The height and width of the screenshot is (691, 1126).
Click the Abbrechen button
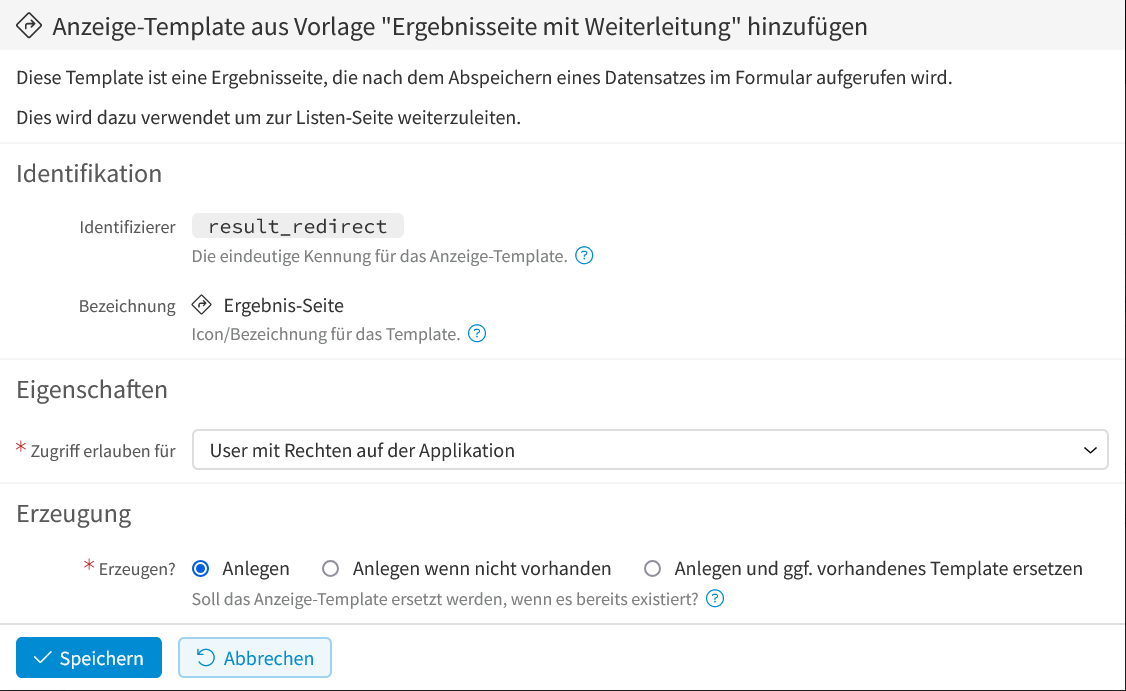pyautogui.click(x=255, y=658)
